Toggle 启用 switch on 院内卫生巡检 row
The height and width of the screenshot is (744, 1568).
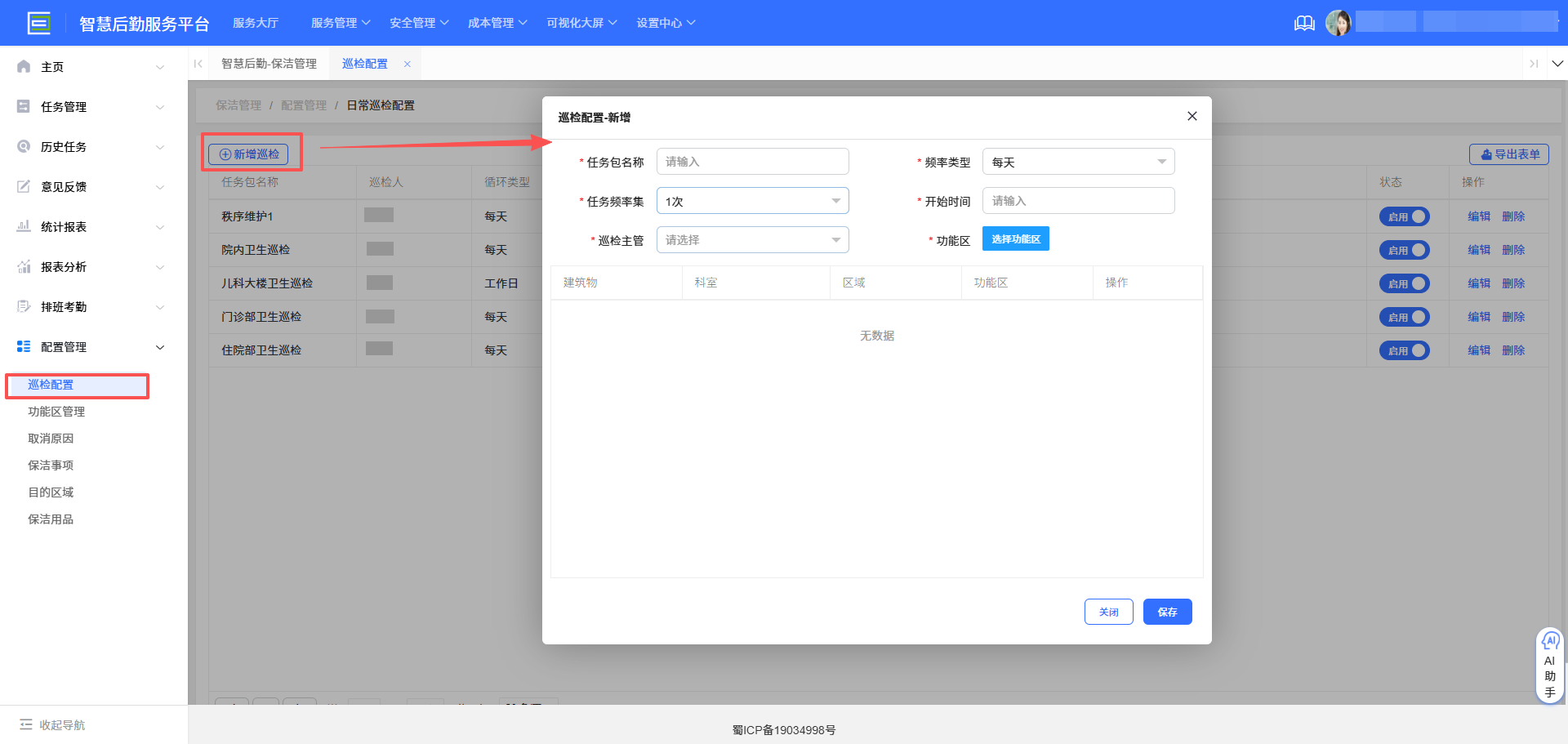tap(1404, 250)
